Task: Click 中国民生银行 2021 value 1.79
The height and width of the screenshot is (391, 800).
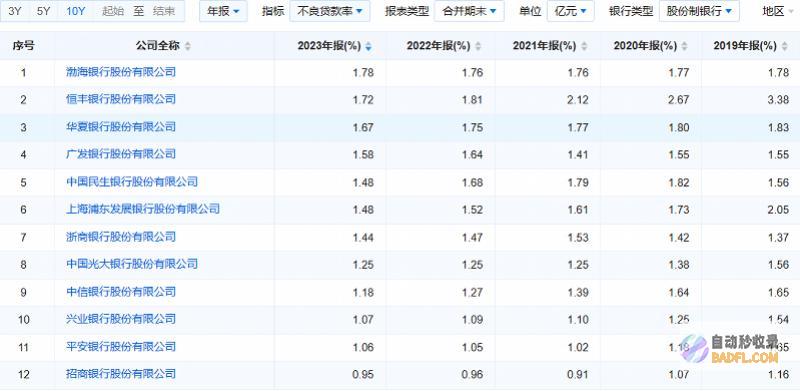Action: coord(578,182)
